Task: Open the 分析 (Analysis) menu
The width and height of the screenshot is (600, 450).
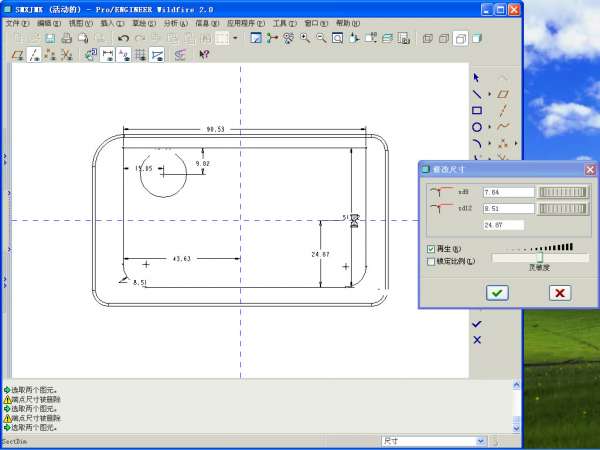Action: tap(176, 23)
